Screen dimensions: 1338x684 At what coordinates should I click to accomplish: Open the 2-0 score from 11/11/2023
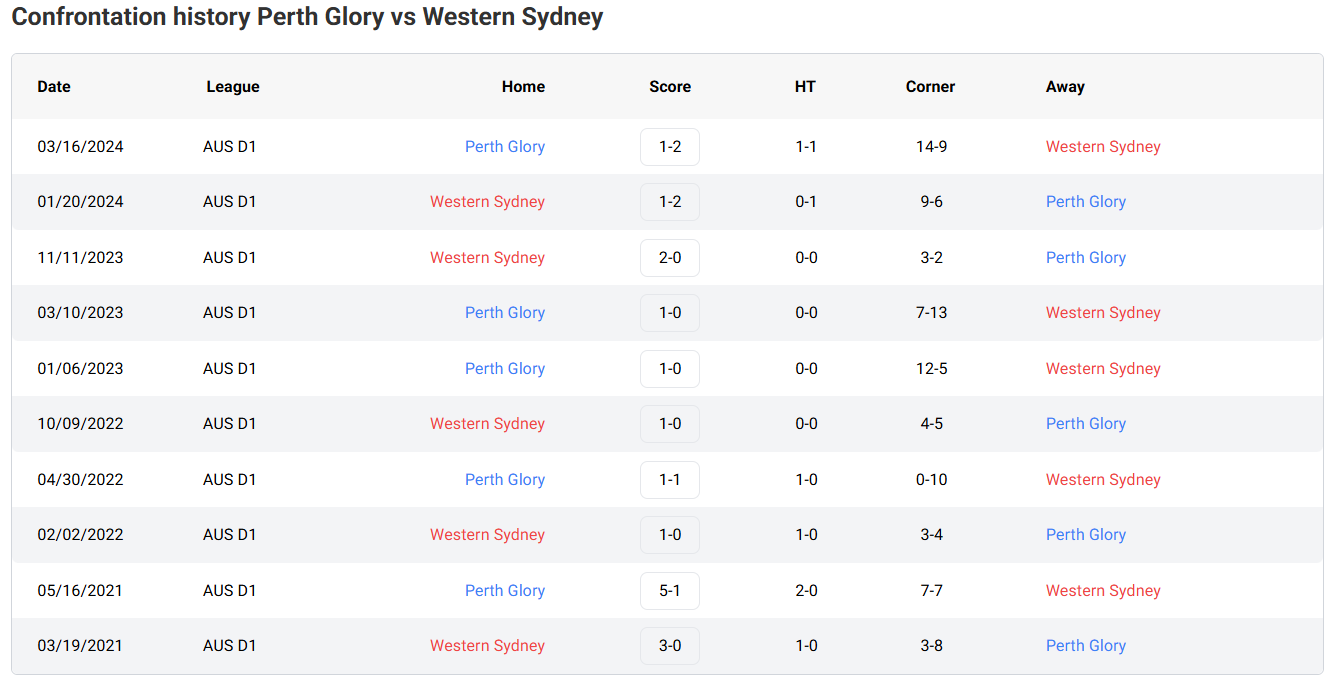point(670,258)
